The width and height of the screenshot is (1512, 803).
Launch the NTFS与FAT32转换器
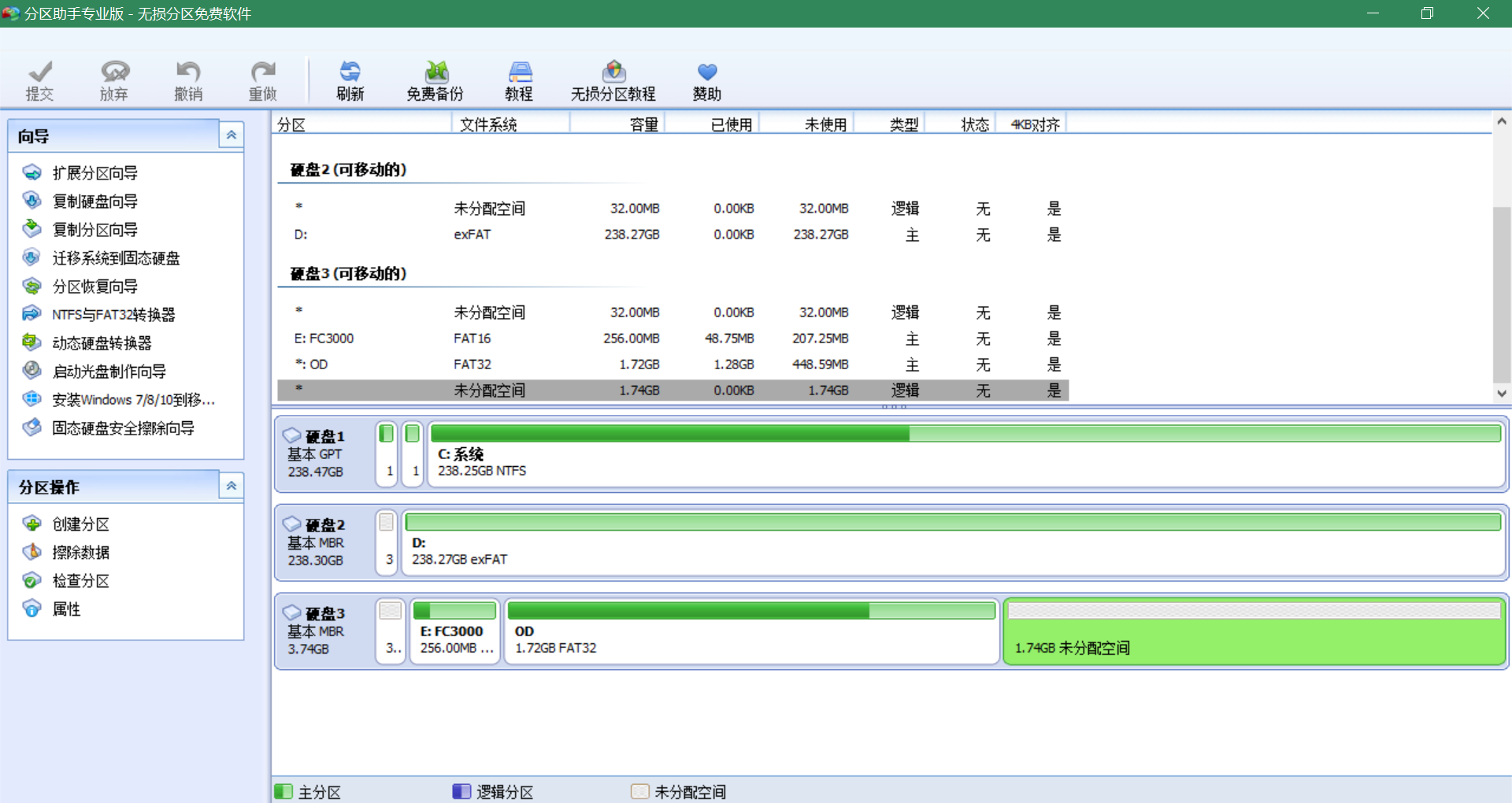[x=113, y=315]
